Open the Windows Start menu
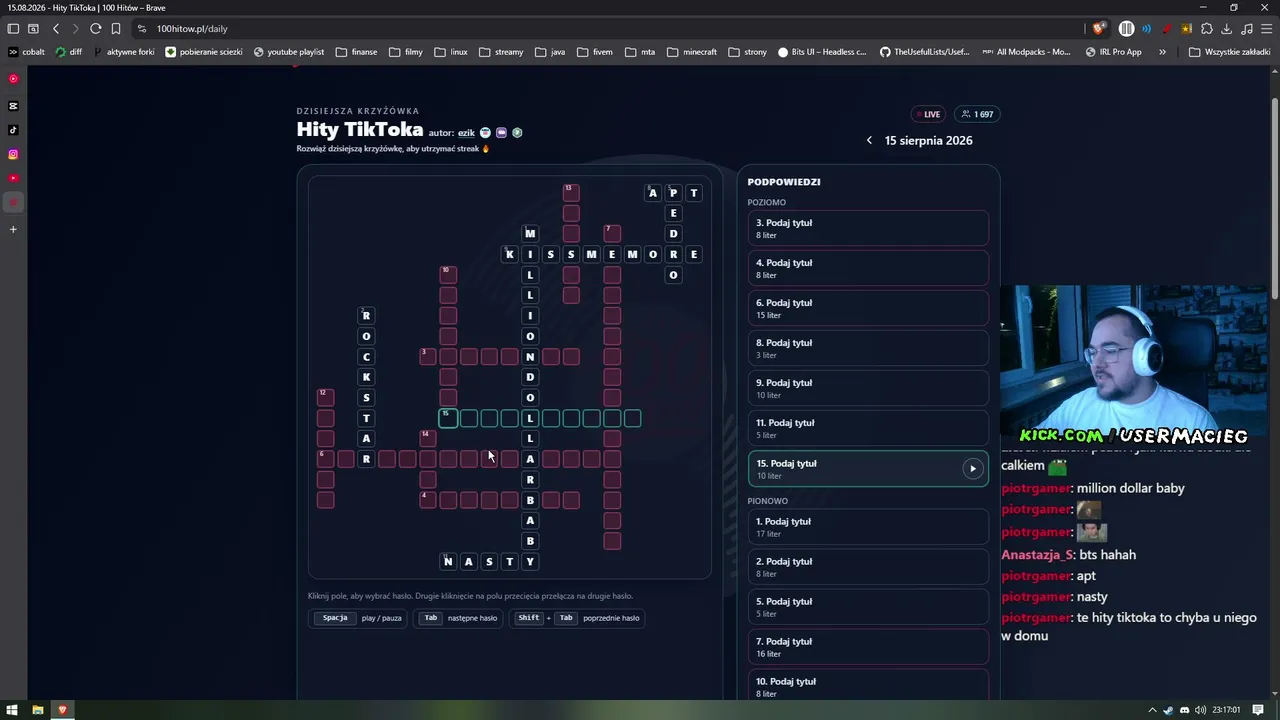Screen dimensions: 1280x720 pos(13,710)
